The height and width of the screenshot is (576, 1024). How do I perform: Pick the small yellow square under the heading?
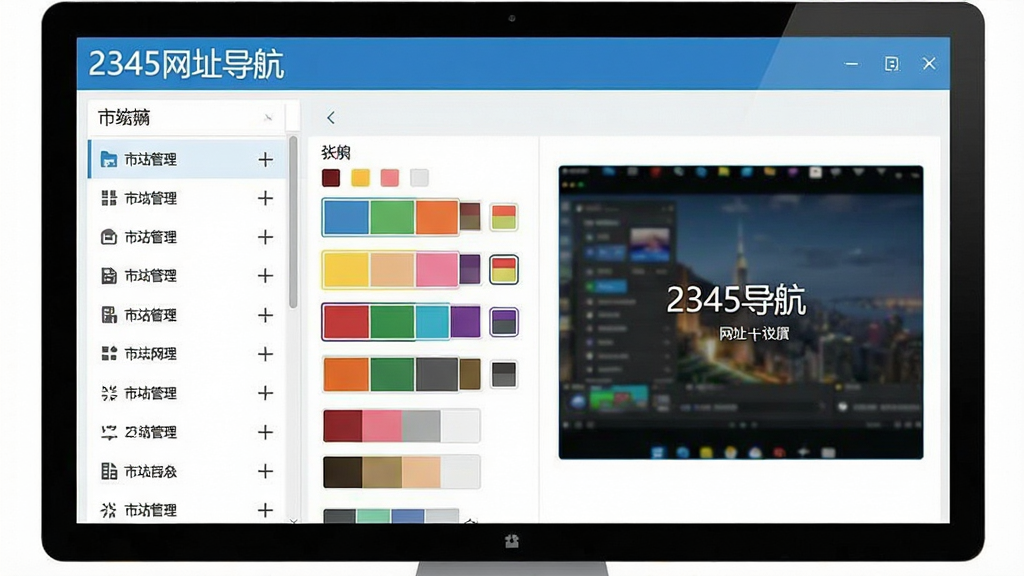pos(360,178)
